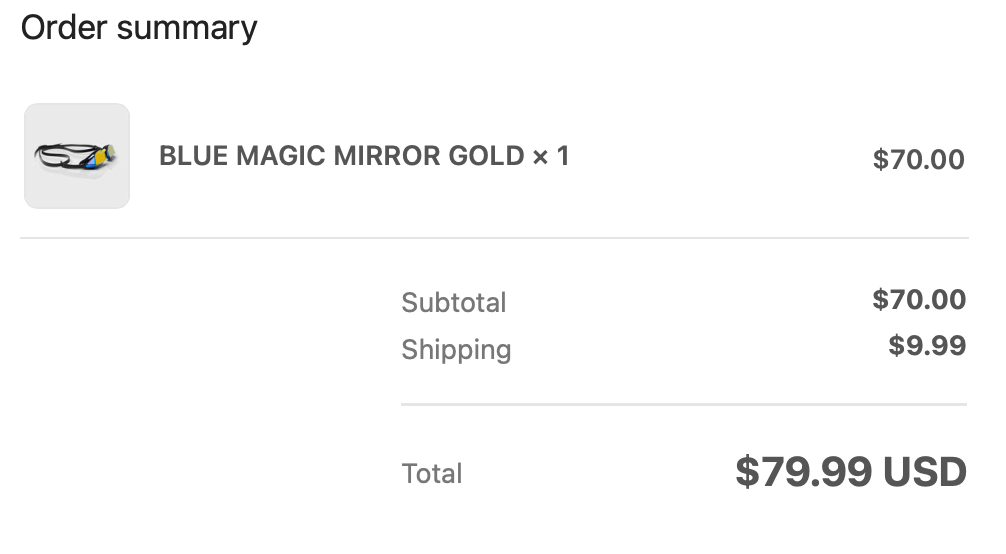The height and width of the screenshot is (554, 1006).
Task: Click the divider line below product row
Action: [494, 238]
